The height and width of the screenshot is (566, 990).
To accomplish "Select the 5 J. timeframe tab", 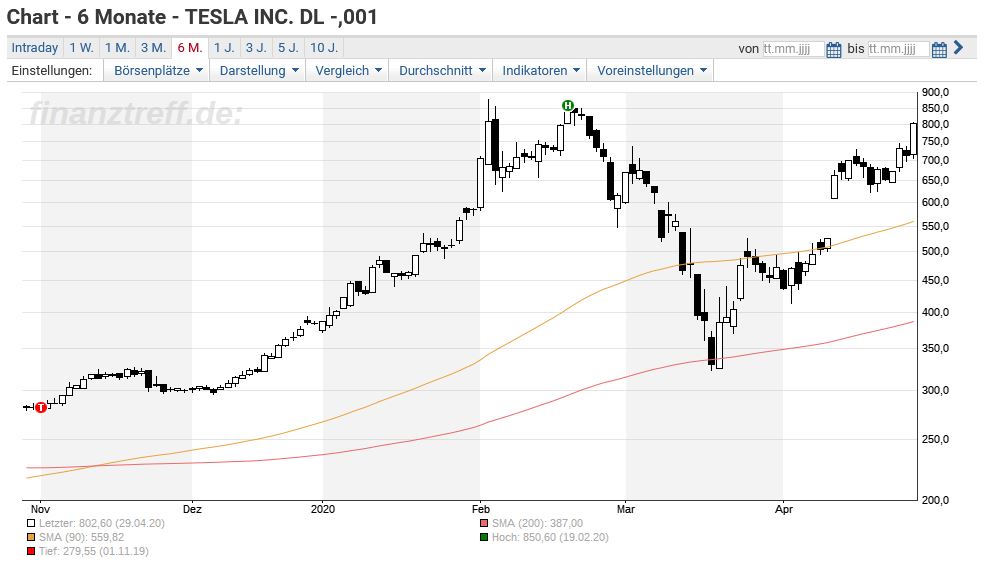I will tap(289, 48).
